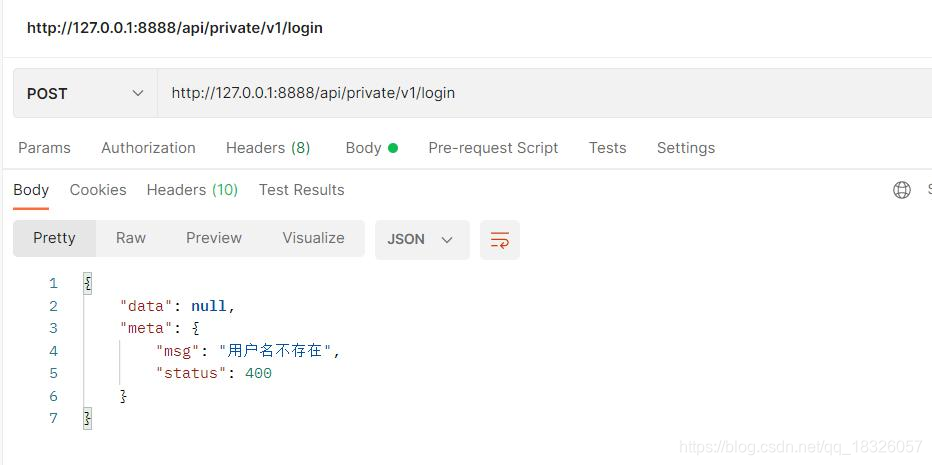Click the closing brace on line 6

[x=124, y=396]
